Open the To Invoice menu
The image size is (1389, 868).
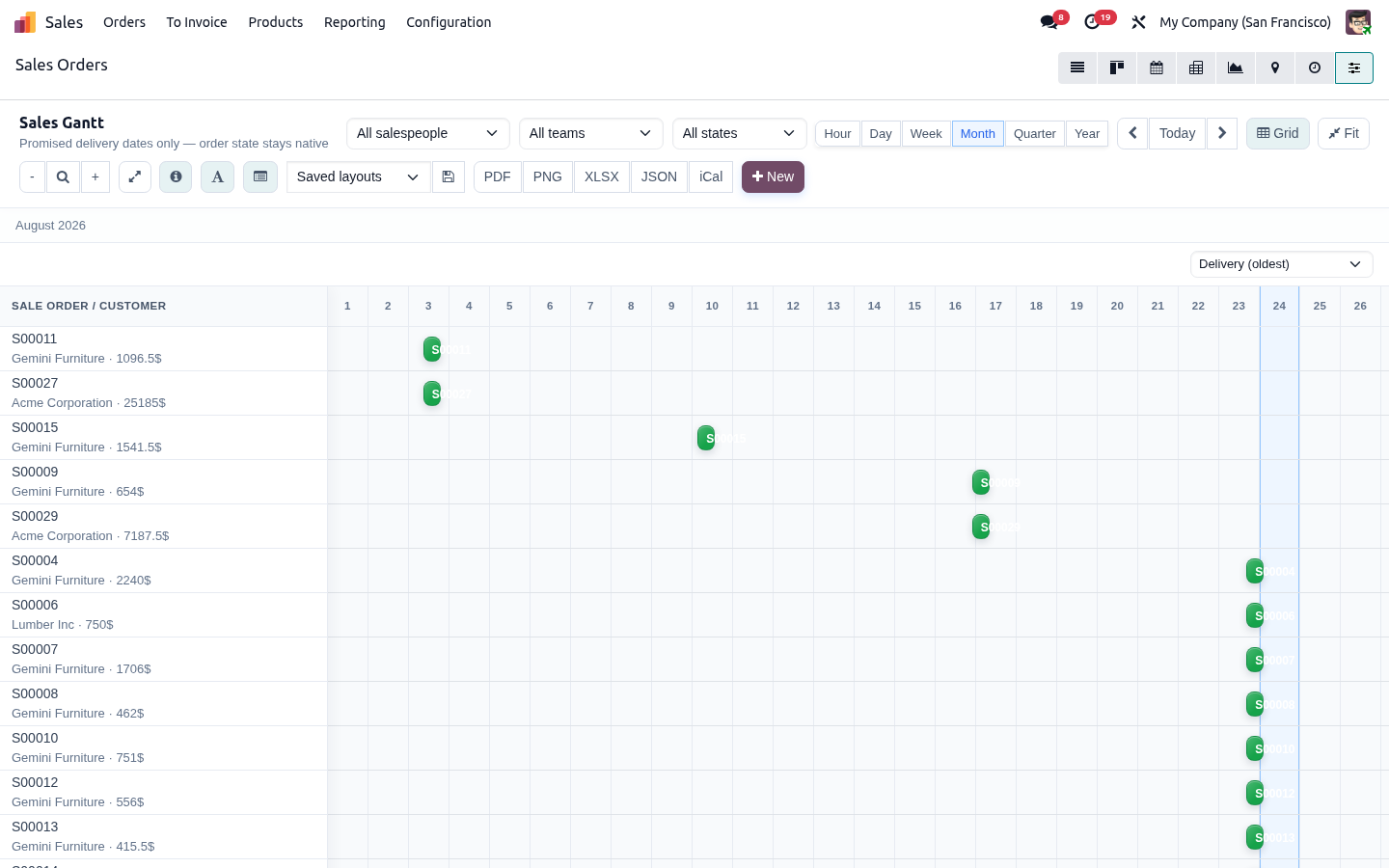(x=197, y=22)
